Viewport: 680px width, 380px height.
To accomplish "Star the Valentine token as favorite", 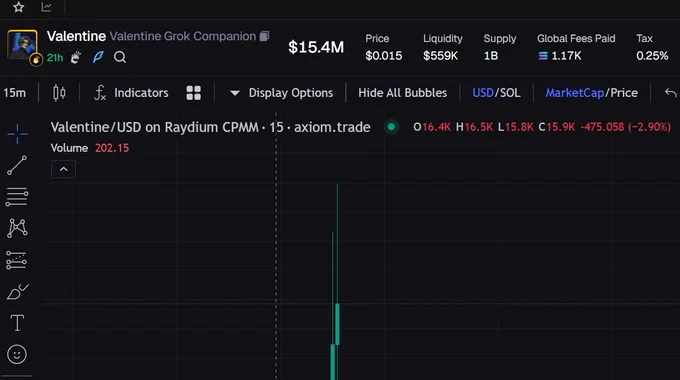I will click(x=18, y=7).
